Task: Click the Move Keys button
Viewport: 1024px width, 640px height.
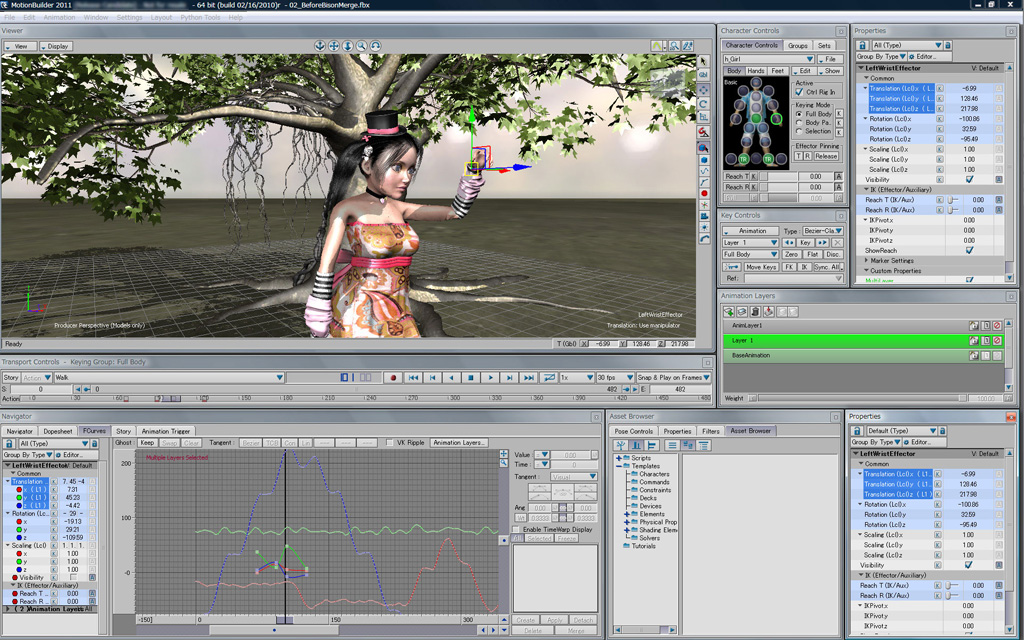Action: tap(761, 267)
